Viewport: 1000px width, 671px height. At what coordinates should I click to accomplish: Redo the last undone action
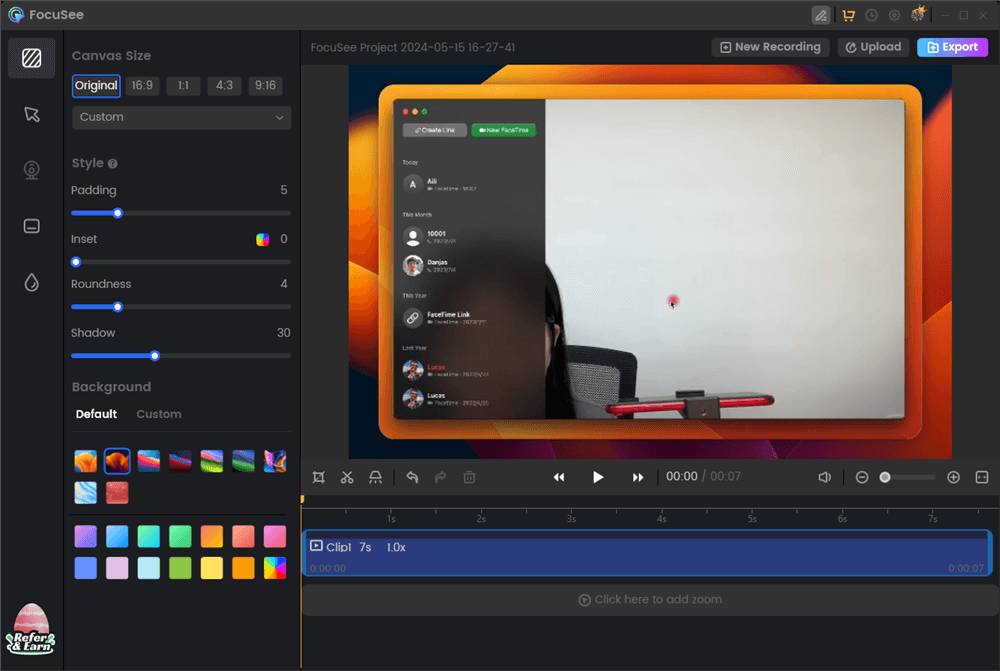click(440, 477)
